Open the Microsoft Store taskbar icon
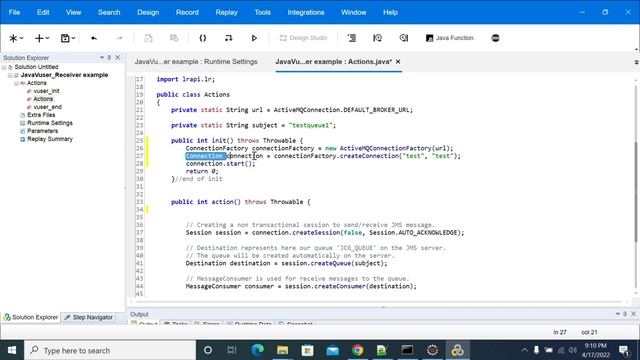This screenshot has width=640, height=360. 307,350
